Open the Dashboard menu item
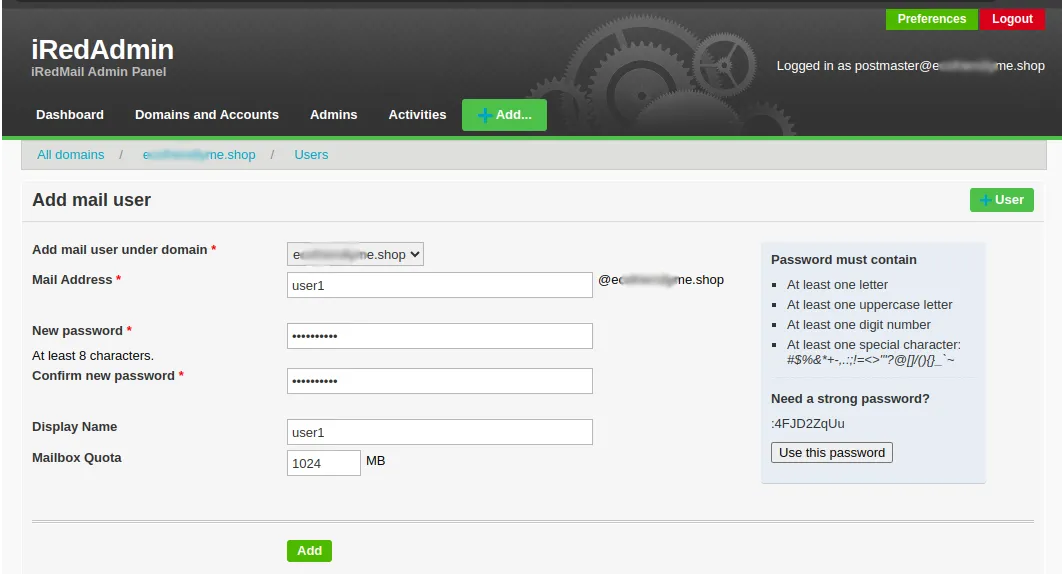 (x=70, y=115)
